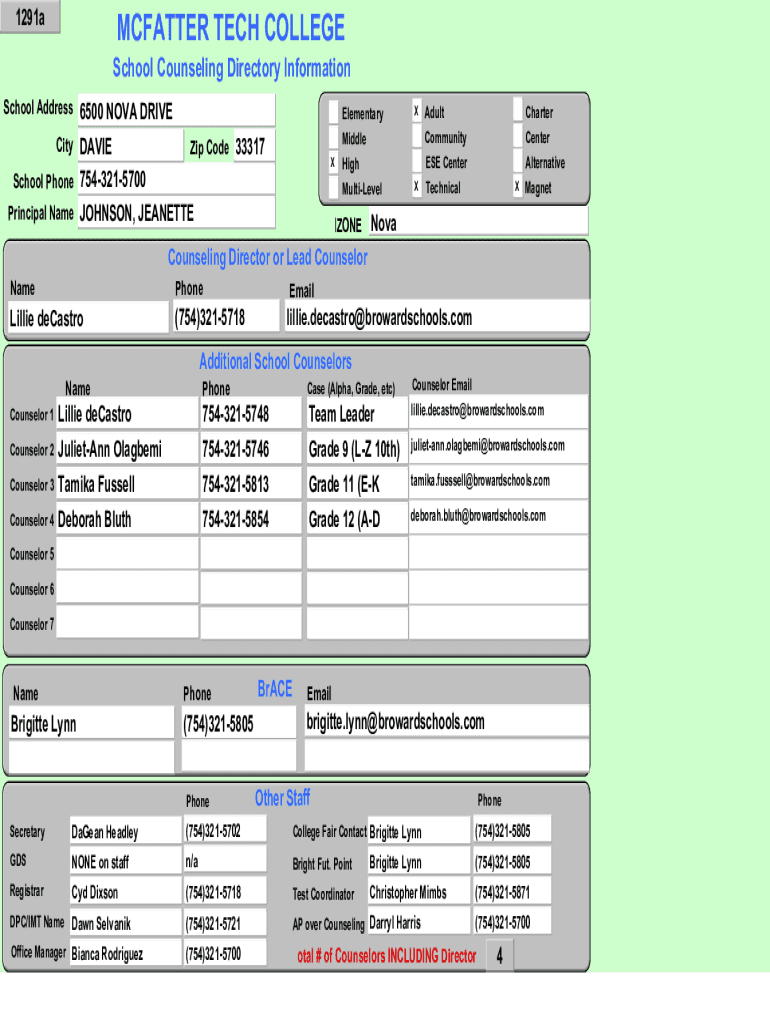
Task: Click the School Address field
Action: [175, 110]
